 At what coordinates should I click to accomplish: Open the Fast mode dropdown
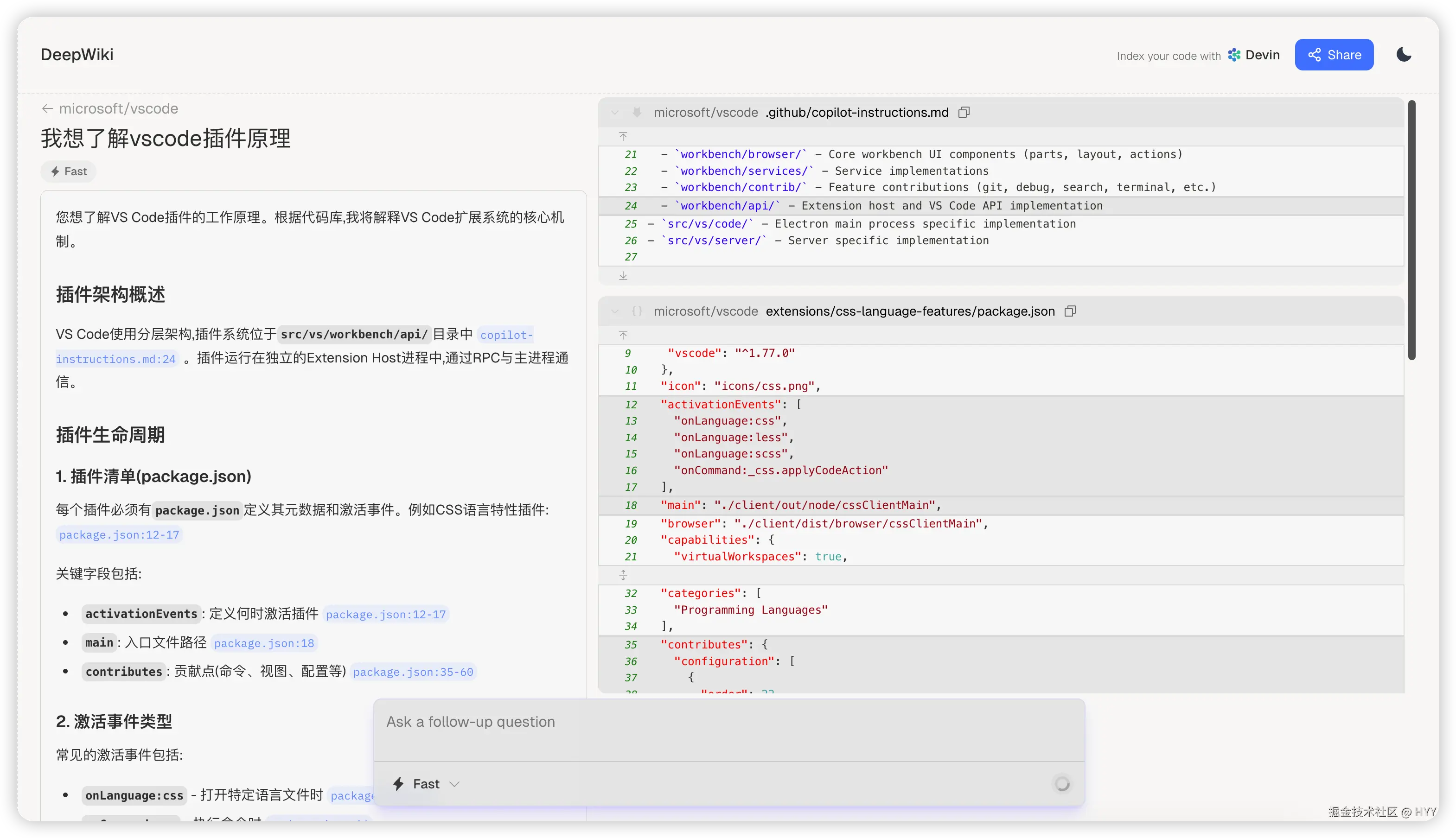426,784
